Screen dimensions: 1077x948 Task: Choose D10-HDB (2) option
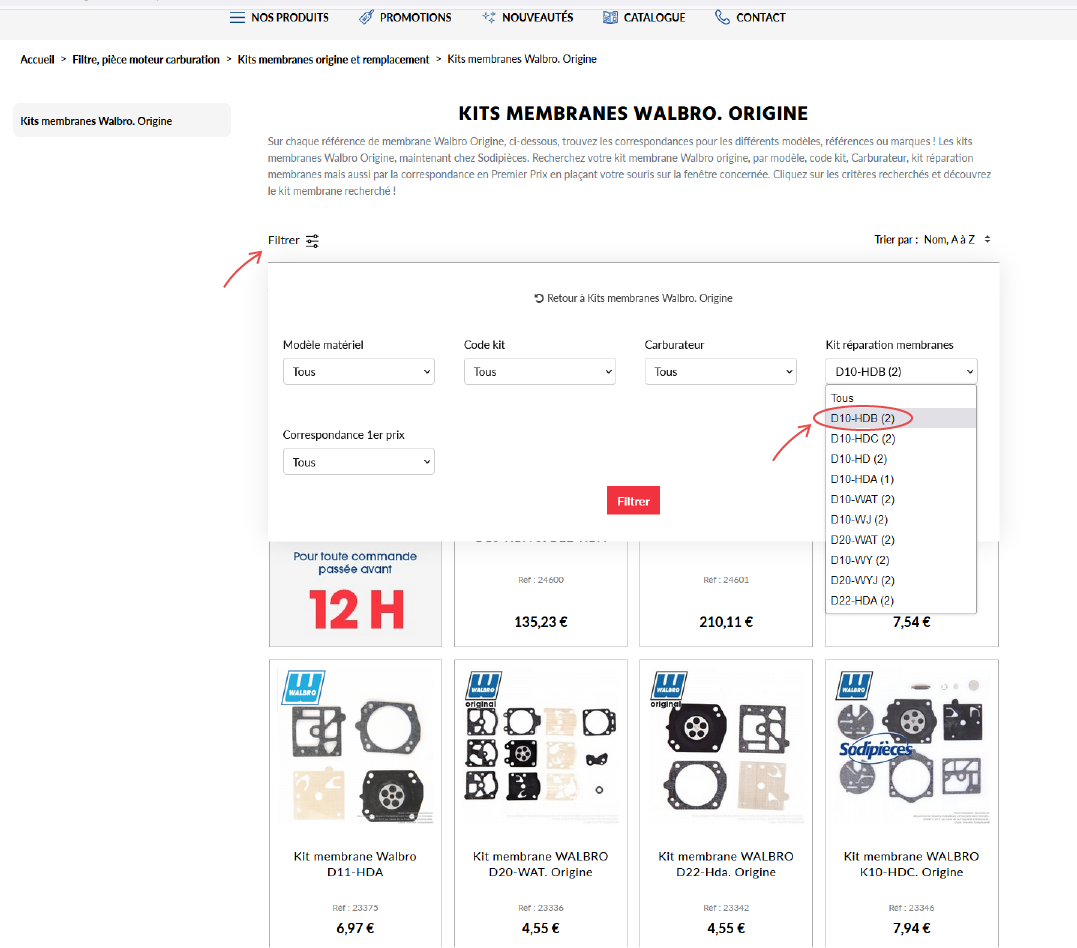click(900, 418)
